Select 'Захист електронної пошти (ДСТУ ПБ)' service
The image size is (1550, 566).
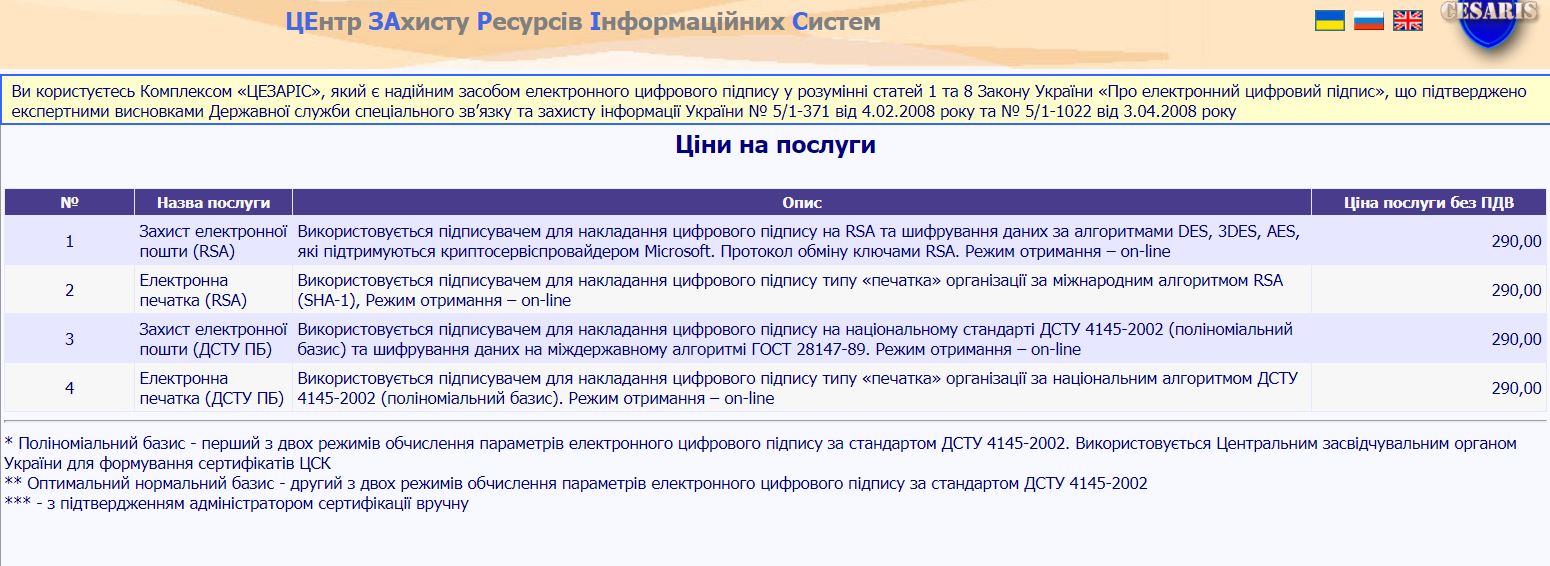(213, 339)
